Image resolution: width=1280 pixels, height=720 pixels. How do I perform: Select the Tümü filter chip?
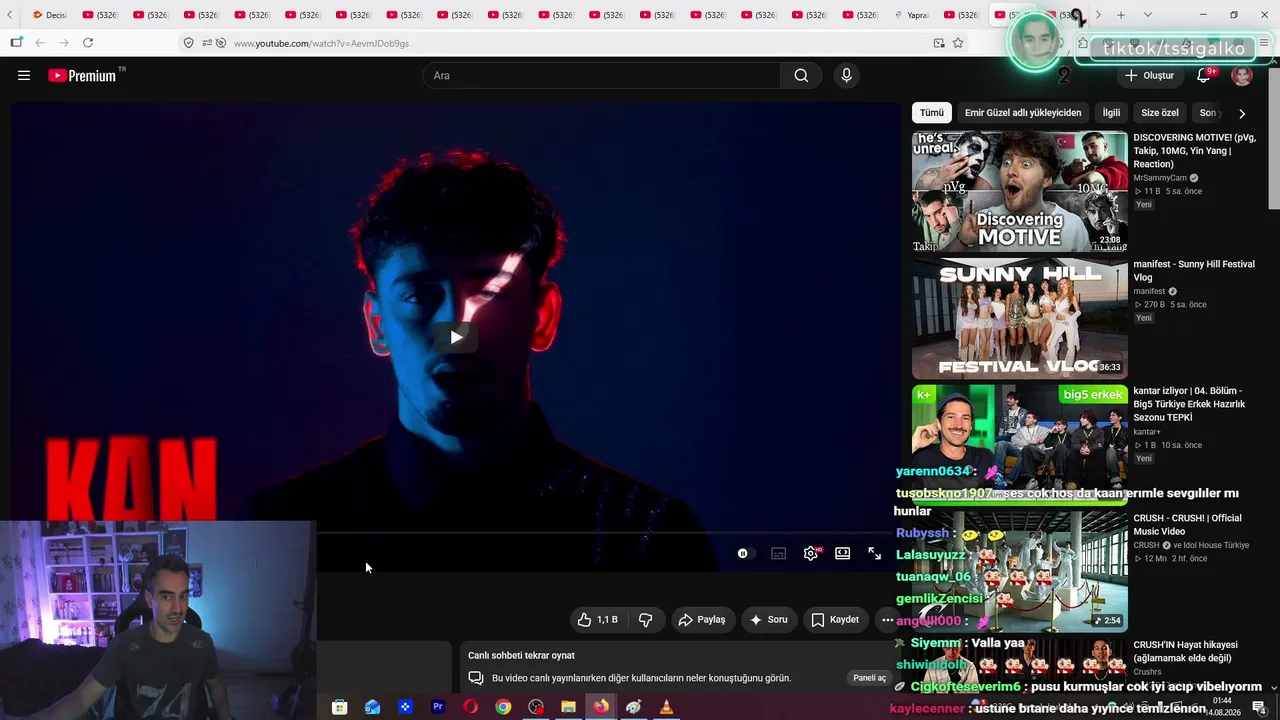(932, 113)
